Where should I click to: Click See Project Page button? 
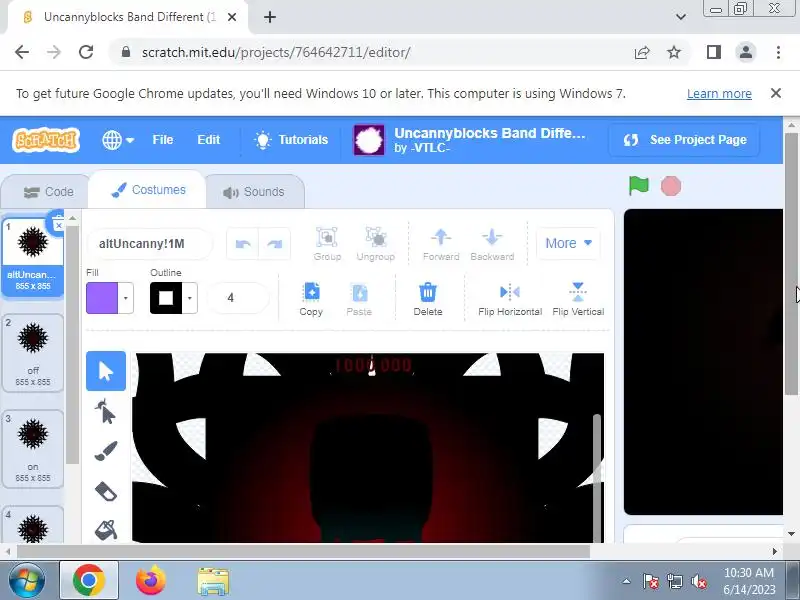(x=684, y=140)
